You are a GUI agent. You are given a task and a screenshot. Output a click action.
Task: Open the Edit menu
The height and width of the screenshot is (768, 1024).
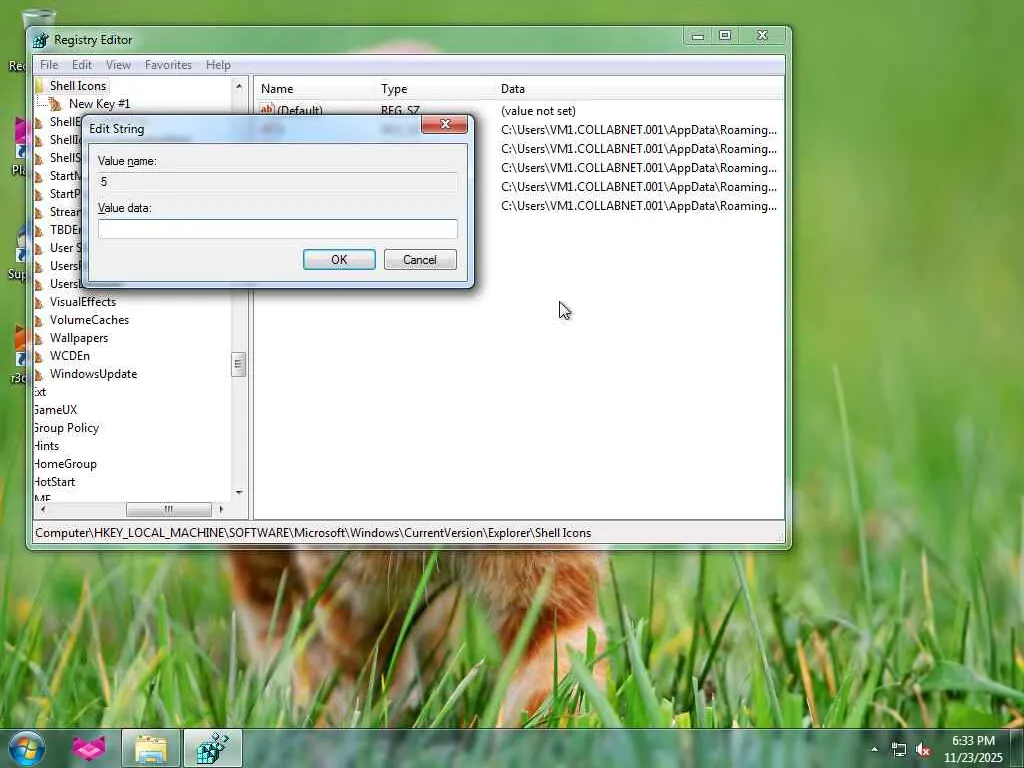82,65
